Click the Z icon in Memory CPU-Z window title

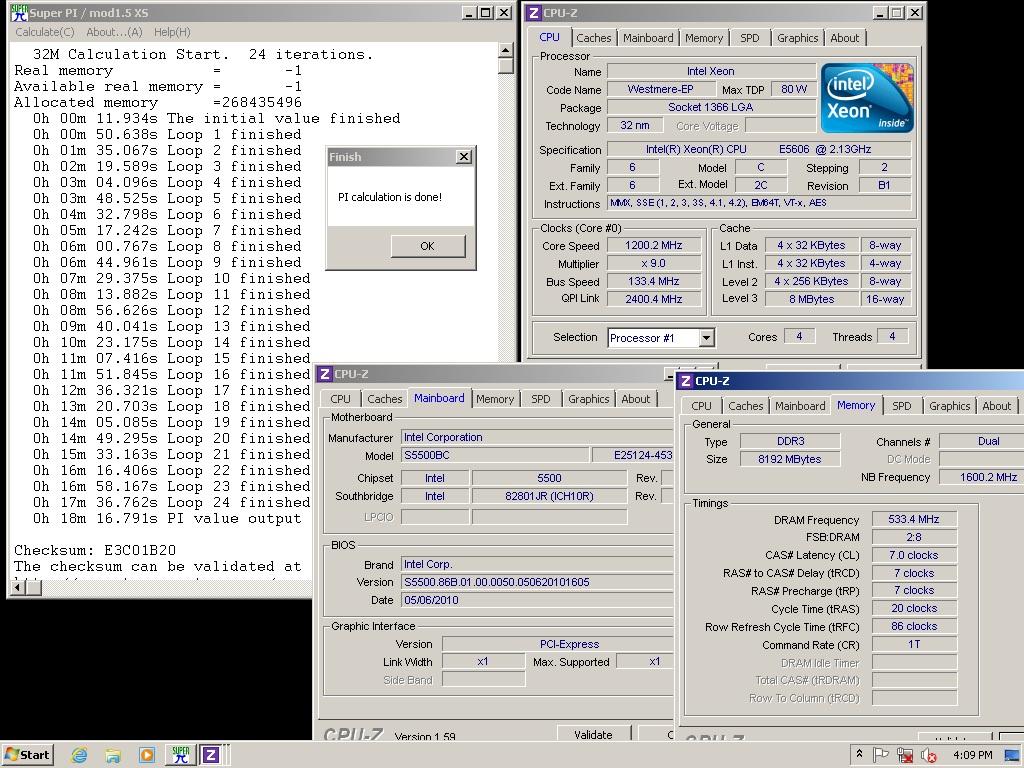coord(686,381)
